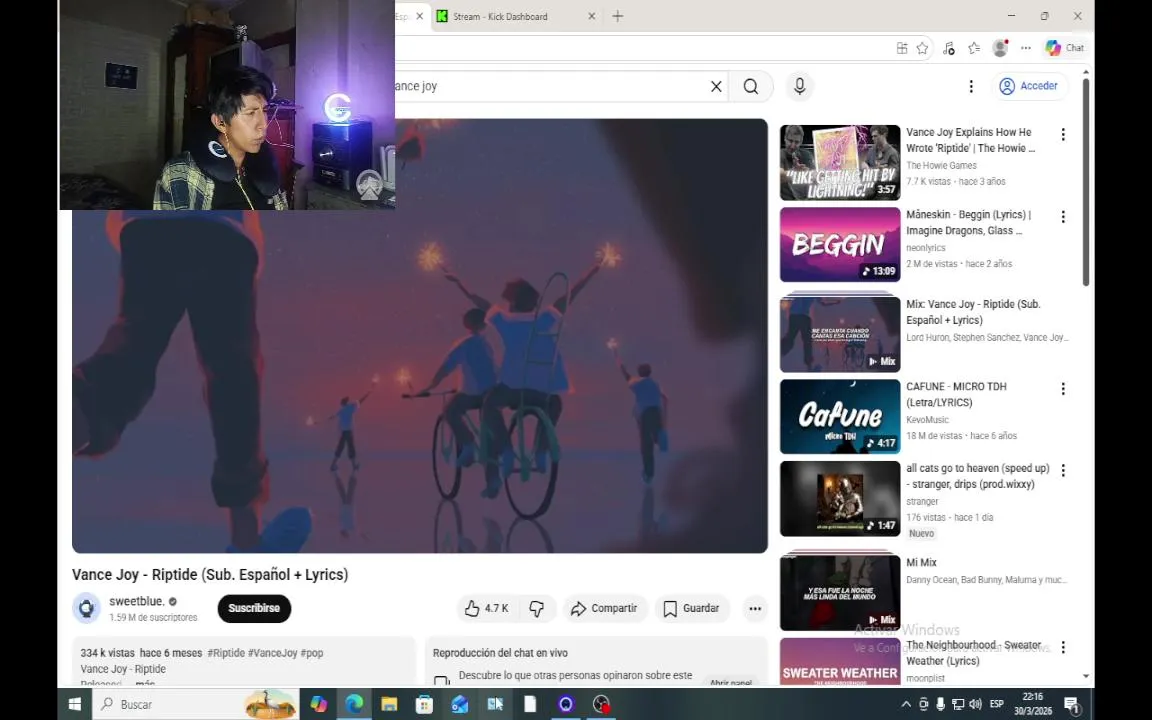
Task: Click the Riptide video player
Action: (x=420, y=336)
